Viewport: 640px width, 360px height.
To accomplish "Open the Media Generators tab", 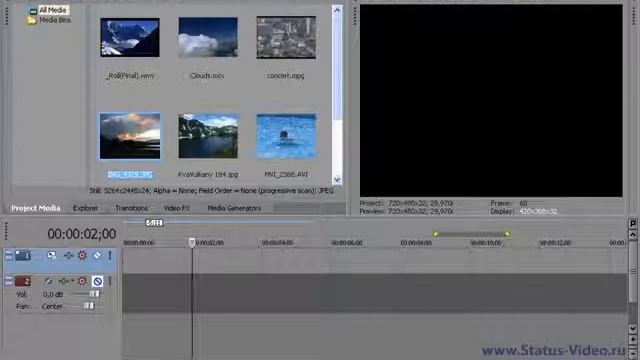I will pos(234,208).
